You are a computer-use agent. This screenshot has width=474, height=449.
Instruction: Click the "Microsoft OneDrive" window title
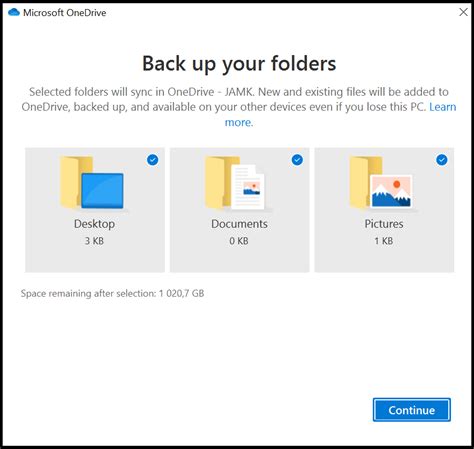(x=65, y=13)
